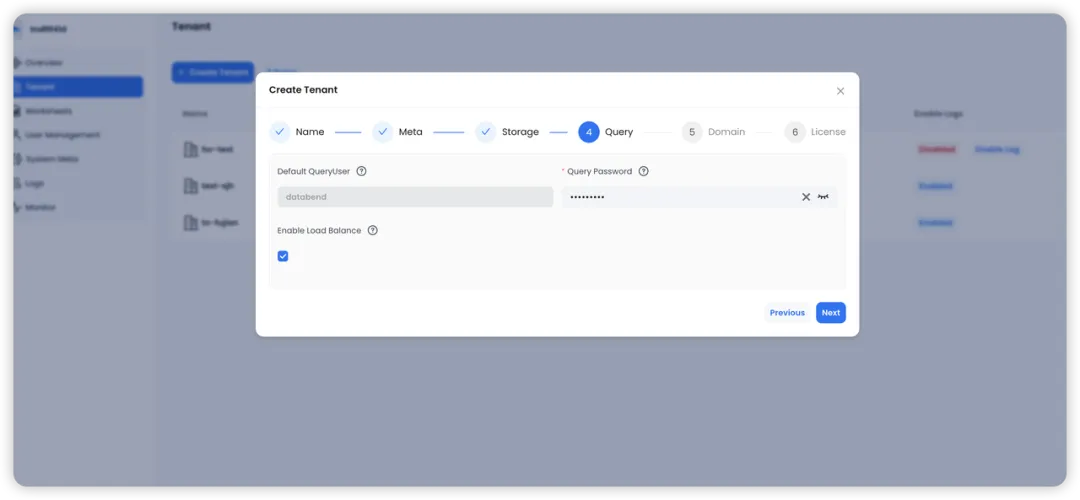The image size is (1080, 500).
Task: Click the help icon next to Enable Load Balance
Action: (x=373, y=231)
